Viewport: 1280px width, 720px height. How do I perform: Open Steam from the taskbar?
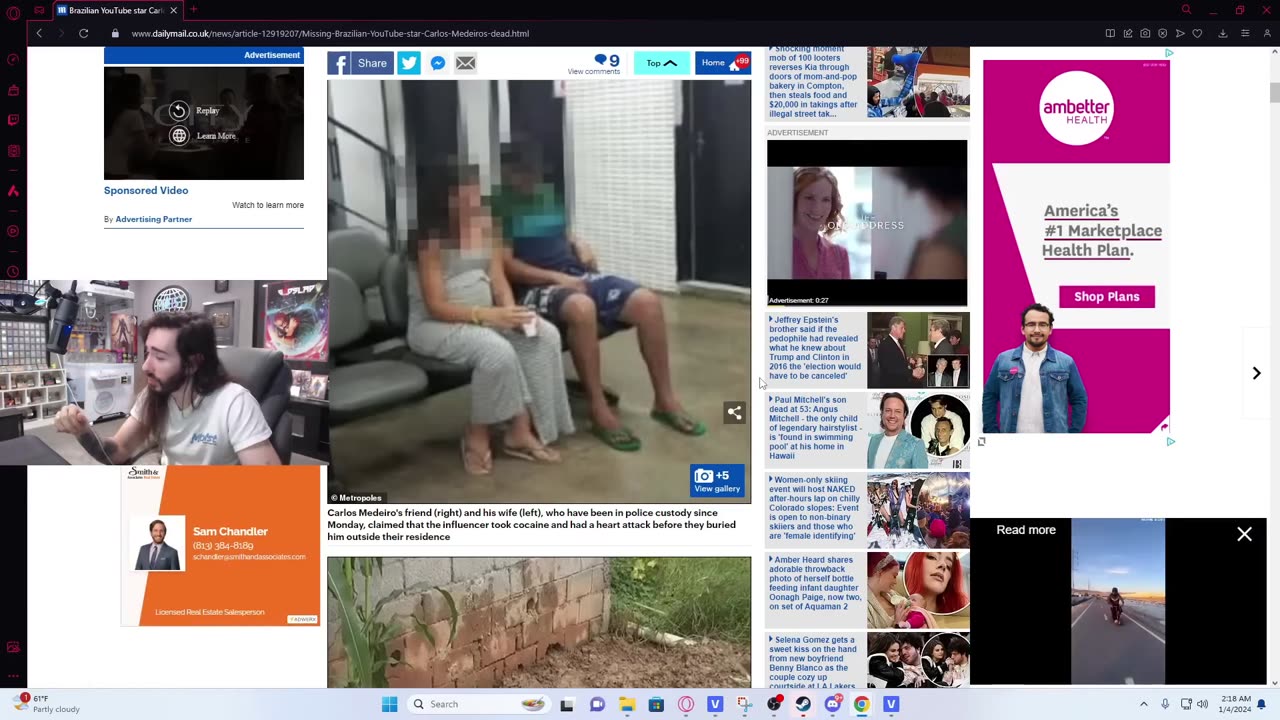tap(803, 704)
